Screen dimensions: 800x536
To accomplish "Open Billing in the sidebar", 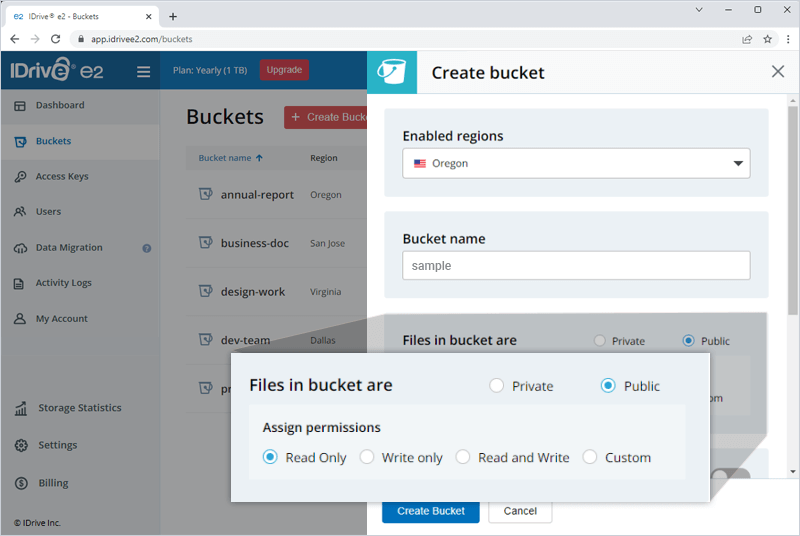I will click(53, 483).
